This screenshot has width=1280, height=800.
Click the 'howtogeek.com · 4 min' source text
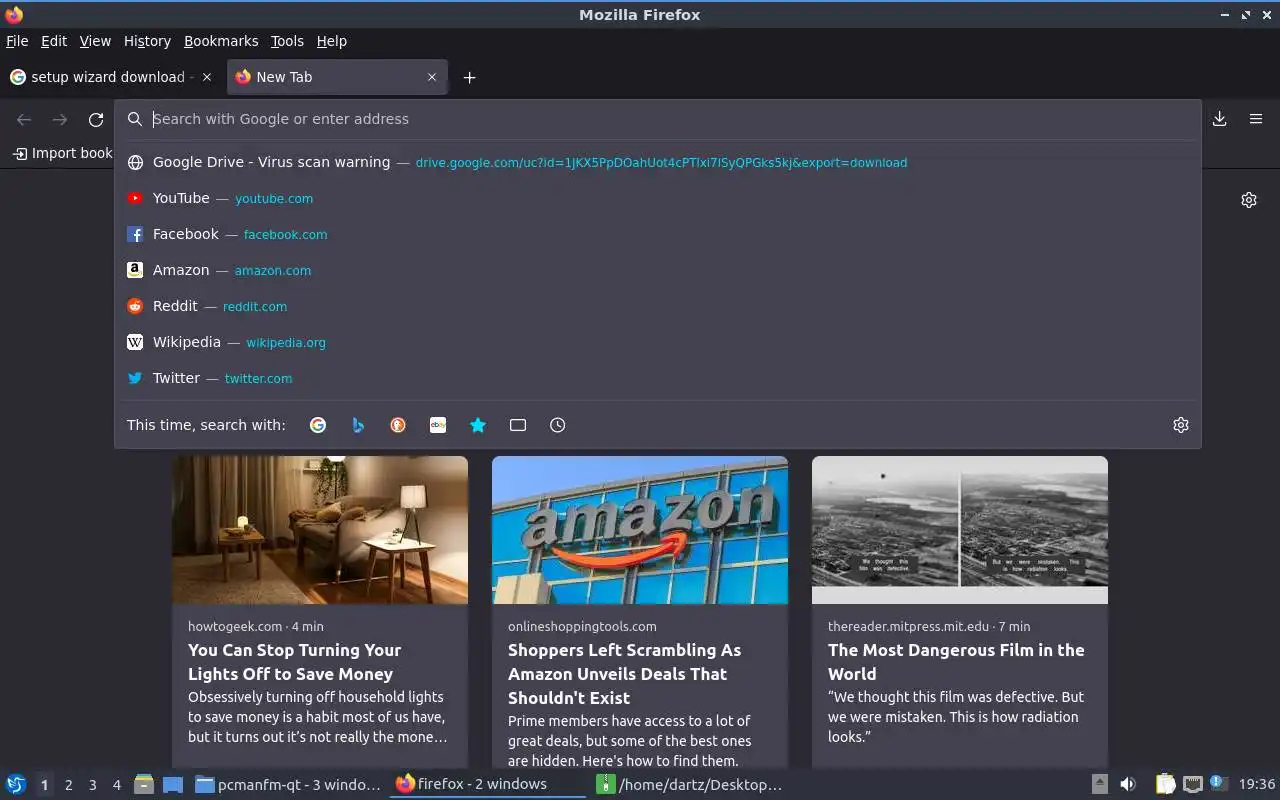(256, 626)
